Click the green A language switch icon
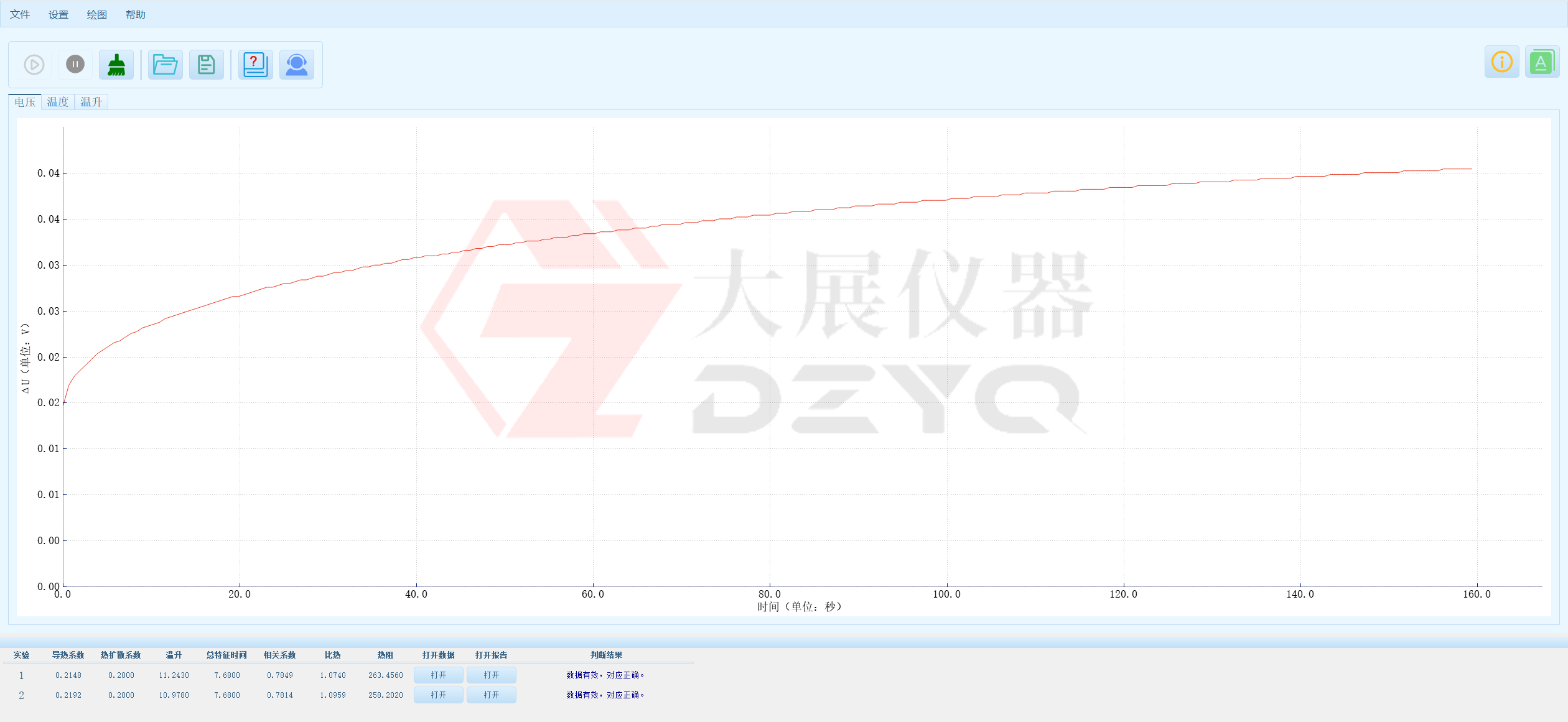This screenshot has width=1568, height=722. [x=1541, y=62]
